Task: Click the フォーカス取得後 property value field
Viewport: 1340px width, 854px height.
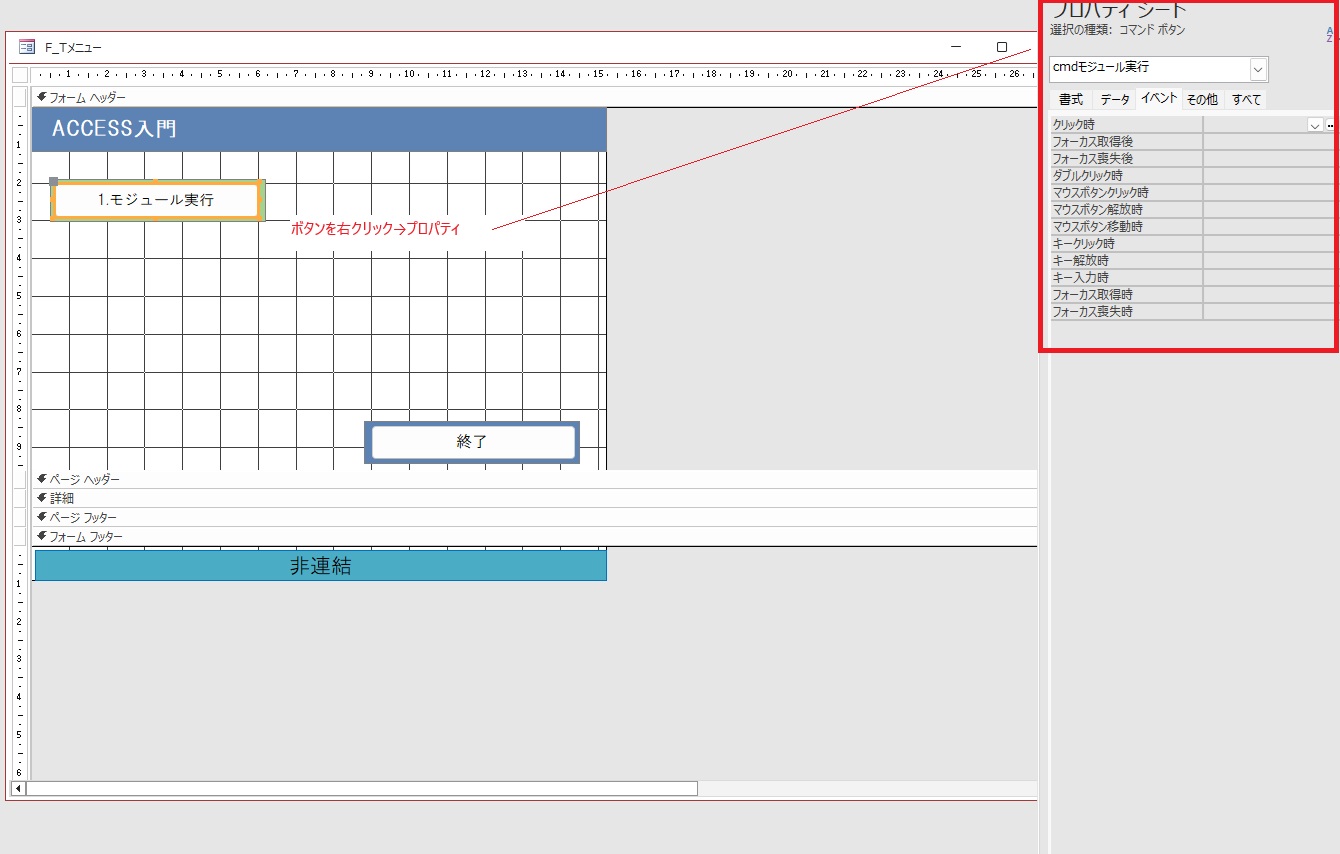Action: tap(1268, 142)
